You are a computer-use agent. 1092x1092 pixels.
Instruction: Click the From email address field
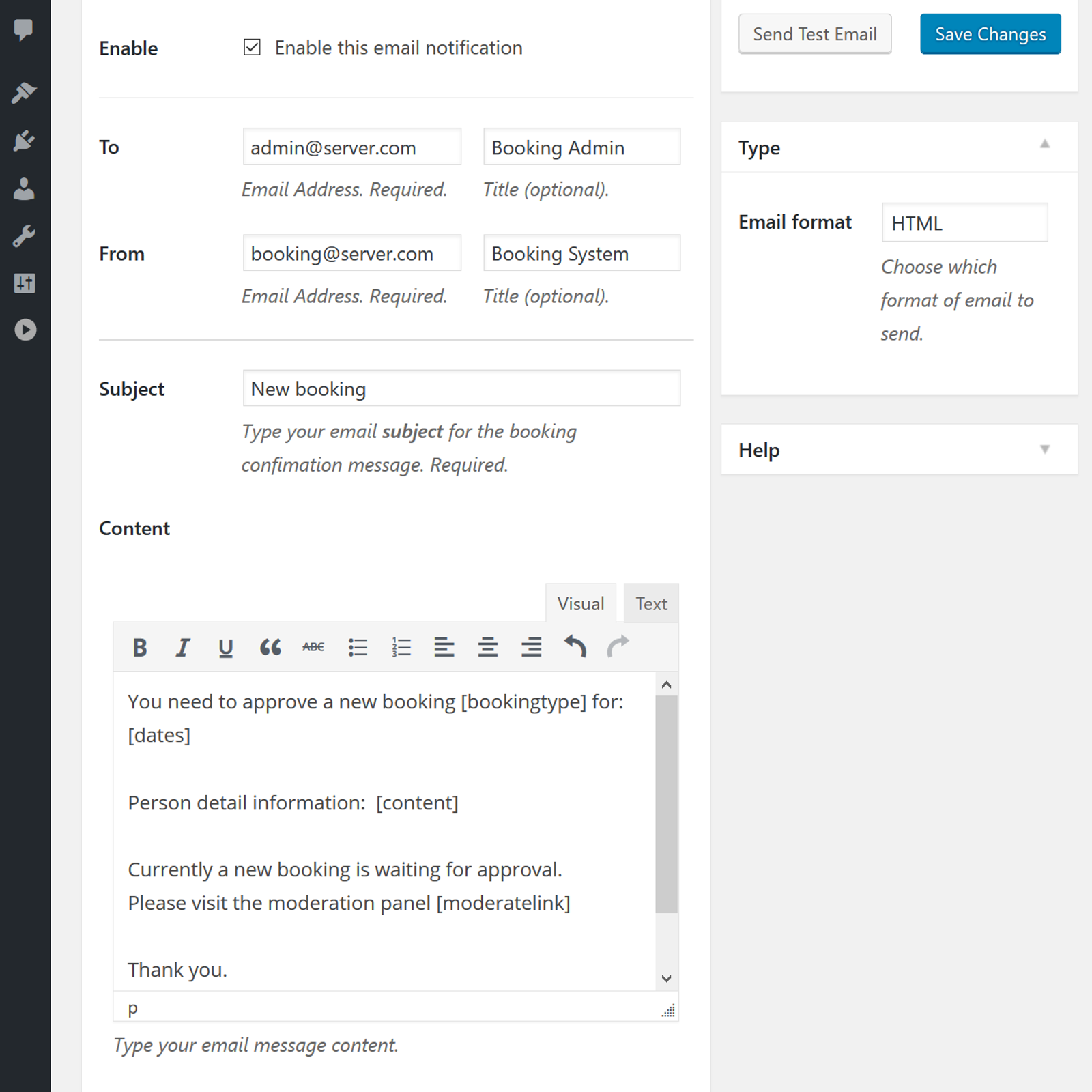[352, 253]
